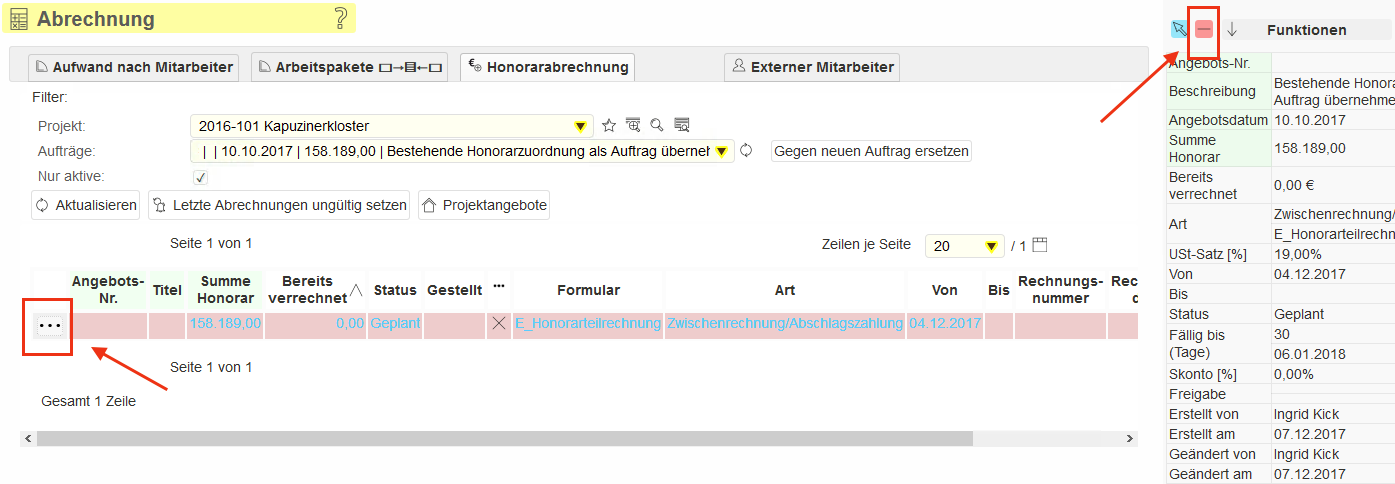The image size is (1395, 484).
Task: Click the X icon in the table row
Action: click(498, 324)
